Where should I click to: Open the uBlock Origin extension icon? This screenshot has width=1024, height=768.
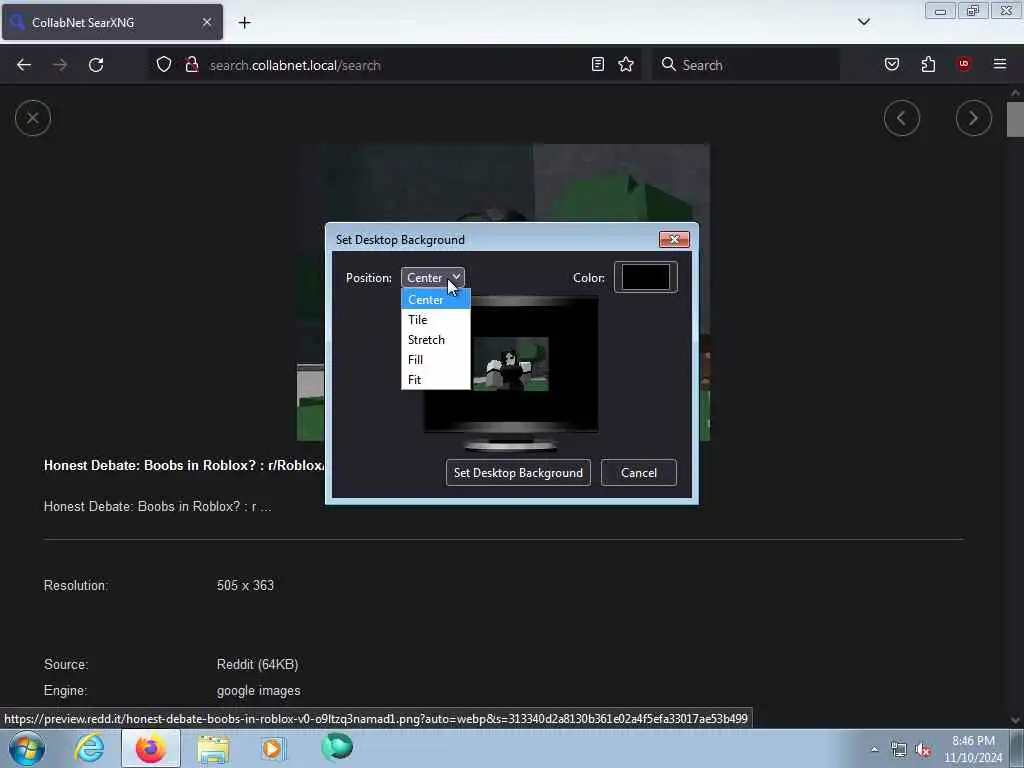click(964, 64)
